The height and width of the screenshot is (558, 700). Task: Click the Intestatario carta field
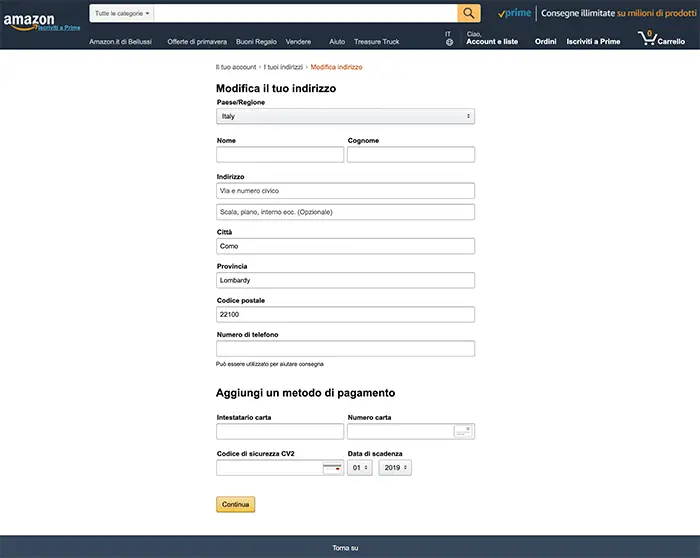click(280, 432)
